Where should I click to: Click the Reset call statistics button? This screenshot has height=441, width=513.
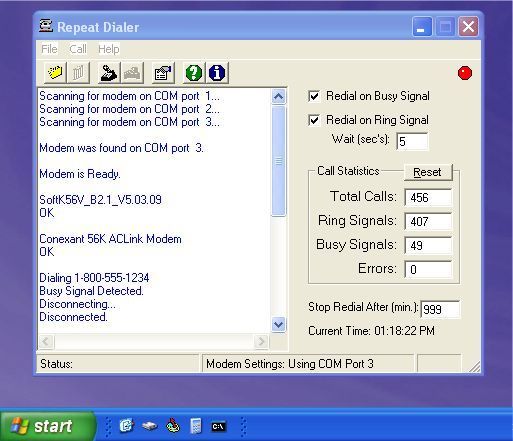pos(428,172)
